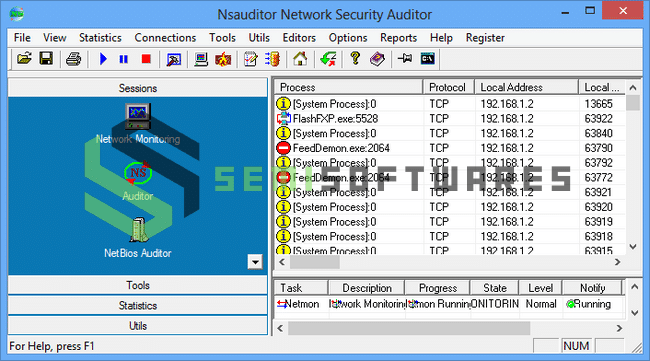This screenshot has height=361, width=650.
Task: Sort by the Notify column header
Action: coord(592,288)
